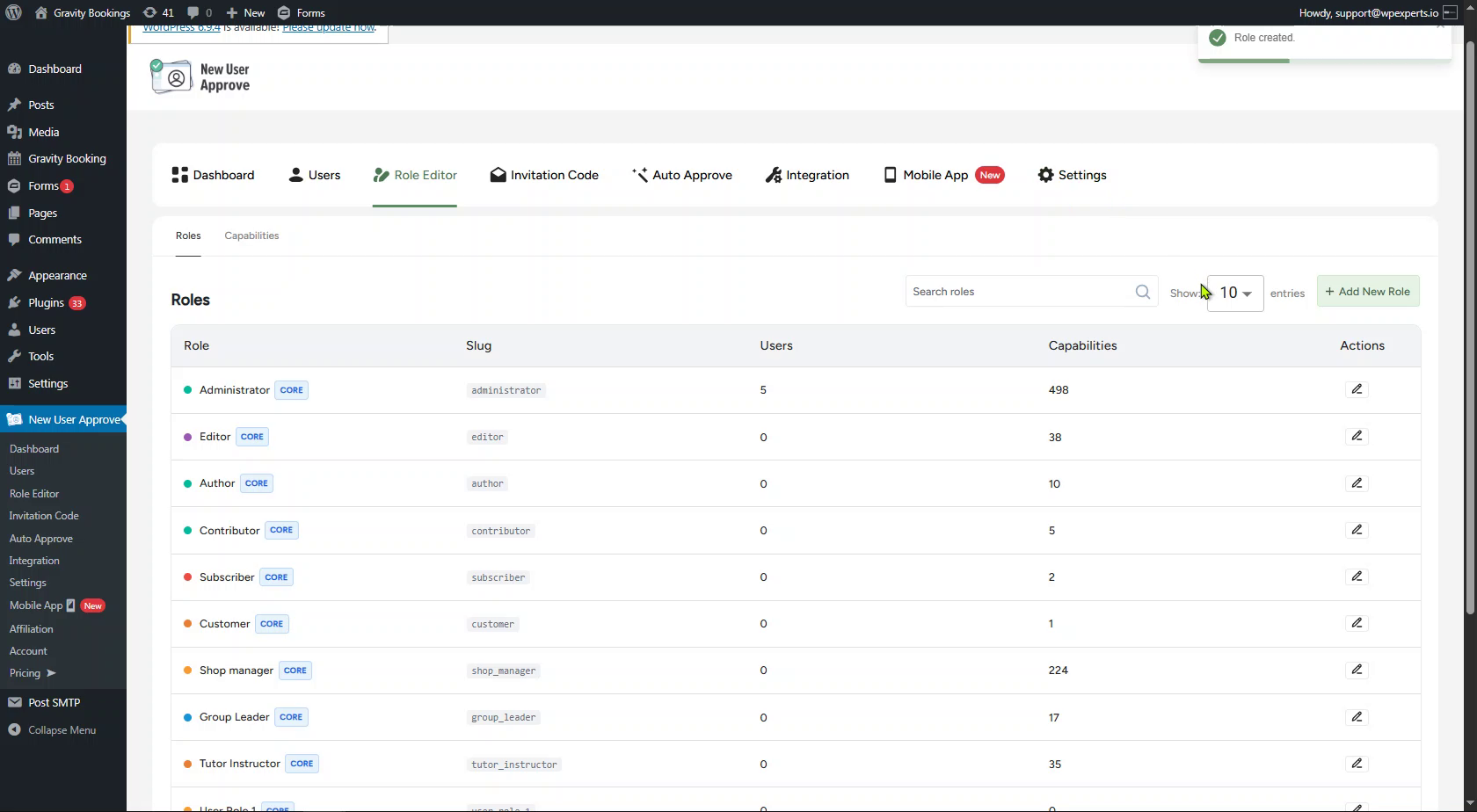Viewport: 1477px width, 812px height.
Task: Open Mobile App sidebar submenu
Action: (x=56, y=605)
